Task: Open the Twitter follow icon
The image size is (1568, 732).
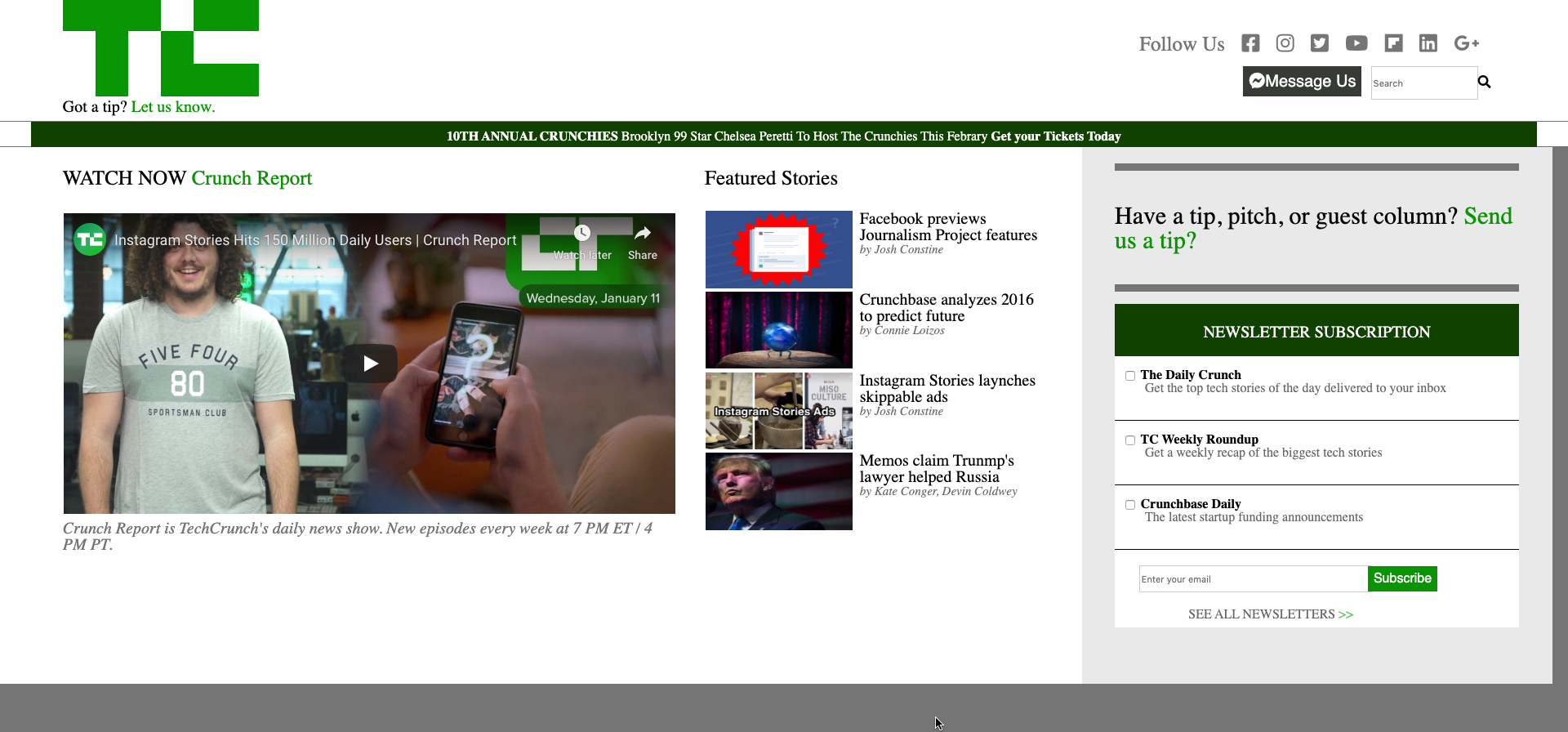Action: [x=1320, y=43]
